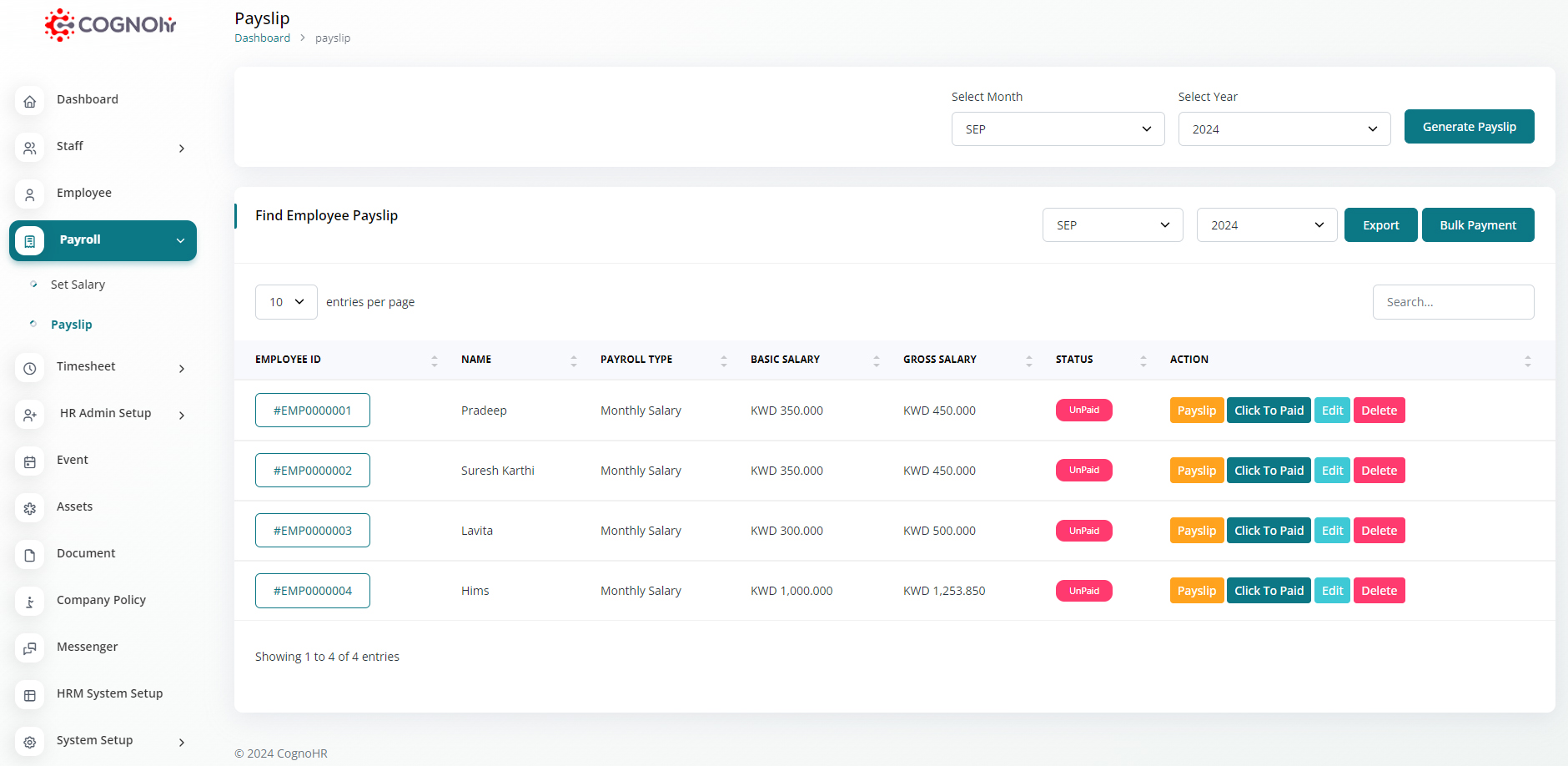
Task: Click the Dashboard home icon in sidebar
Action: click(x=30, y=101)
